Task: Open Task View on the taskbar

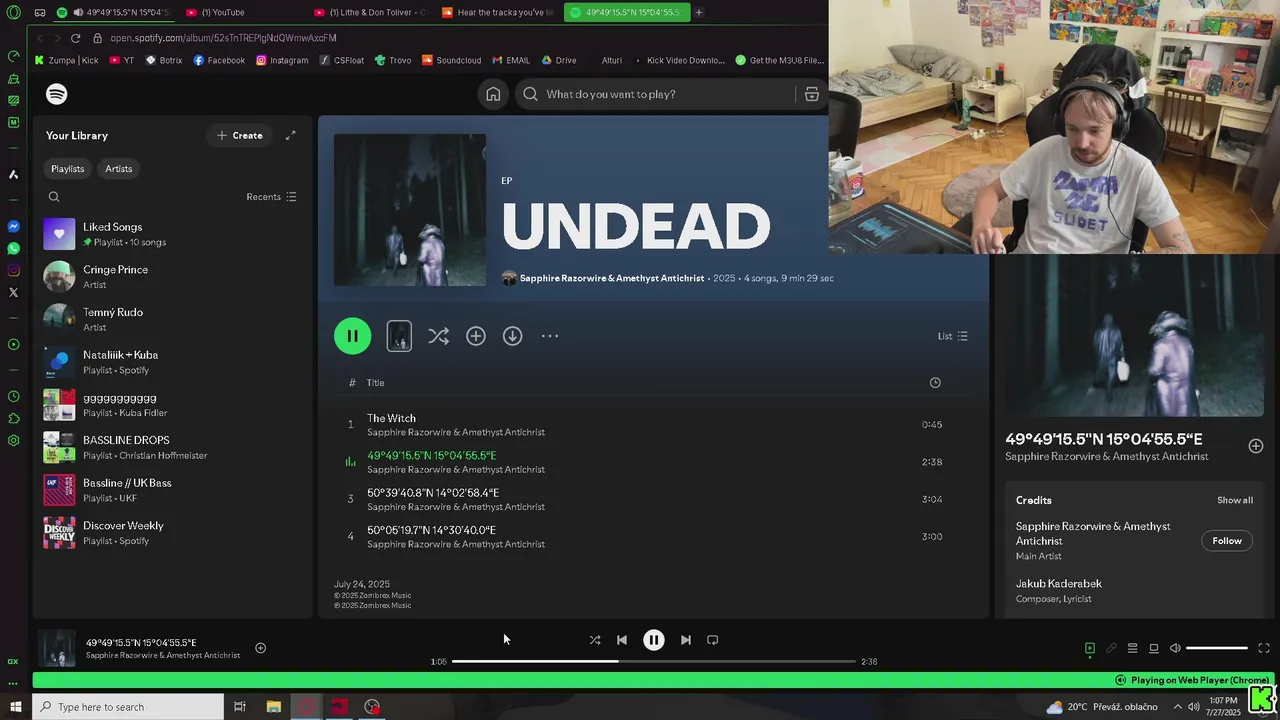Action: pos(240,707)
